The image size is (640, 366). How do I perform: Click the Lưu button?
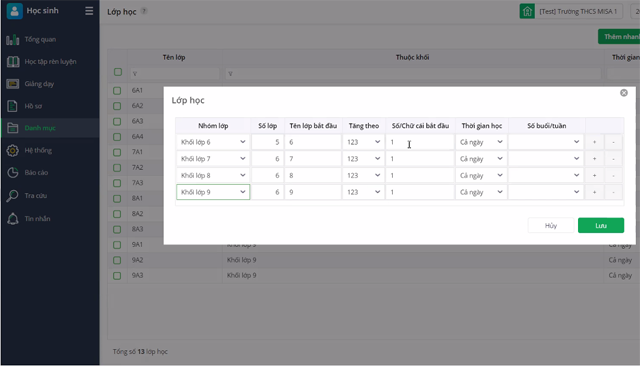[601, 226]
